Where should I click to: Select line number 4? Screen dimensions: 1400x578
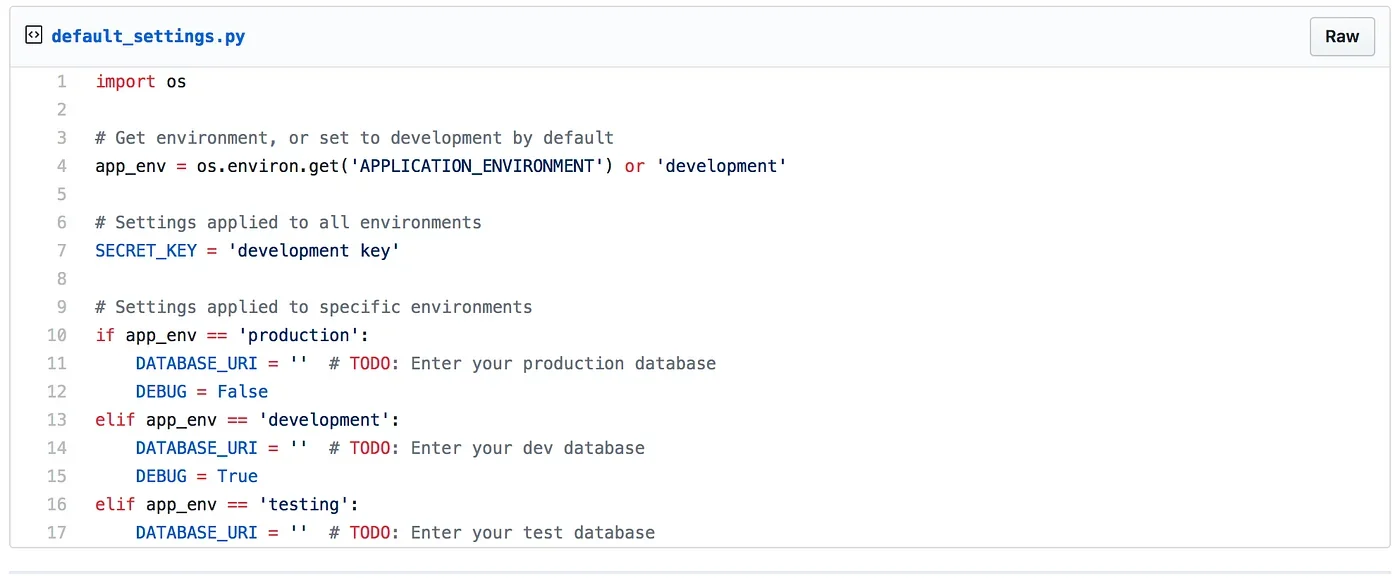62,166
